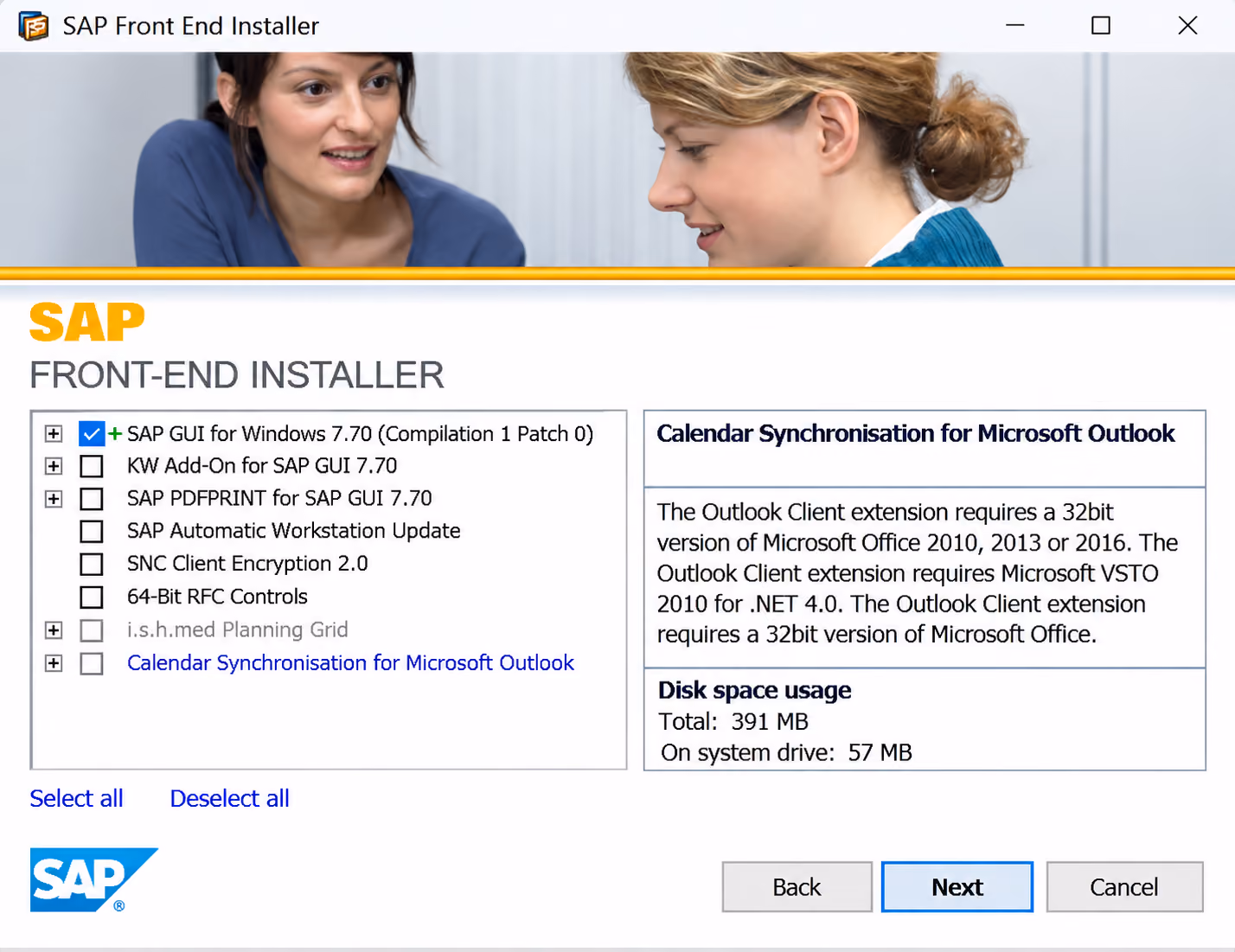This screenshot has height=952, width=1235.
Task: Enable SNC Client Encryption 2.0 checkbox
Action: (x=92, y=564)
